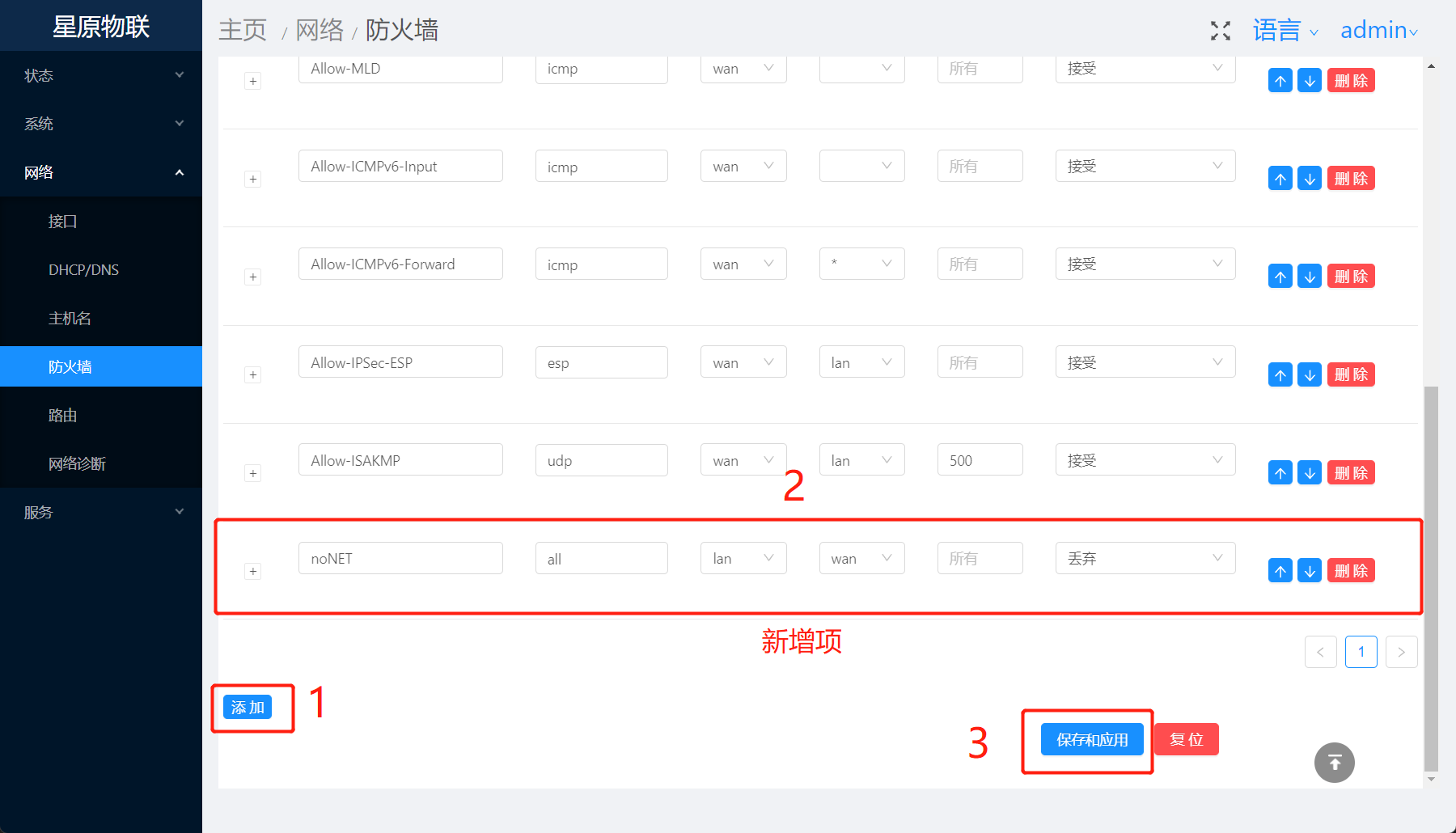Move Allow-ISAKMP rule up
This screenshot has width=1456, height=833.
coord(1280,473)
